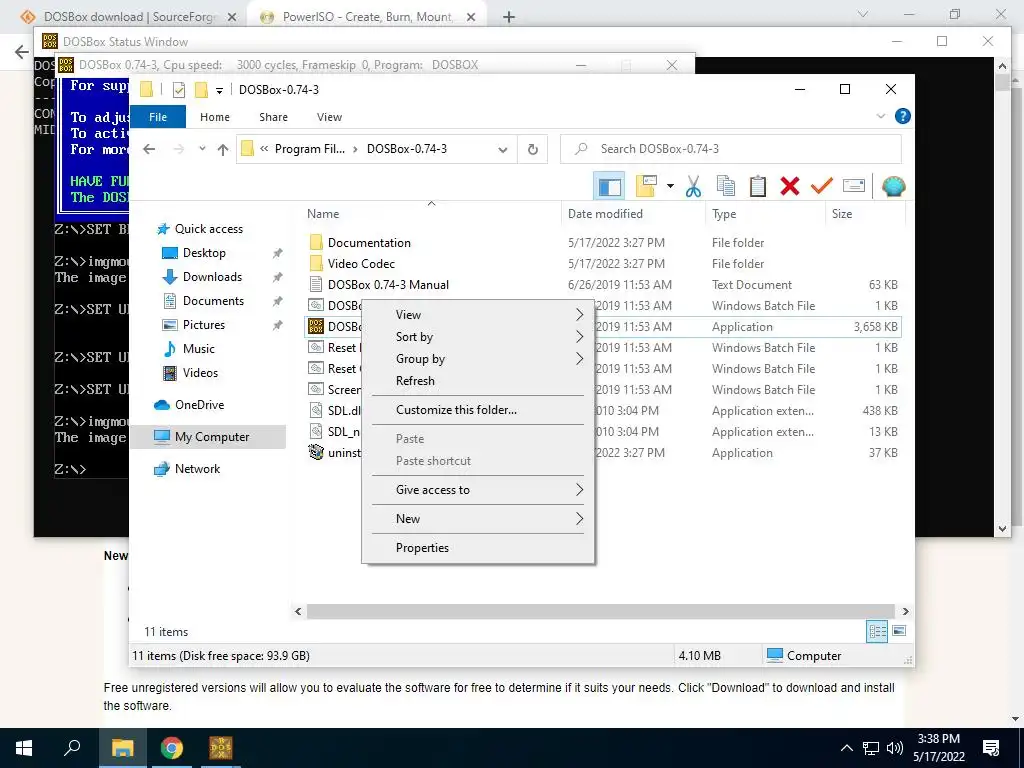Open the File tab

point(158,117)
